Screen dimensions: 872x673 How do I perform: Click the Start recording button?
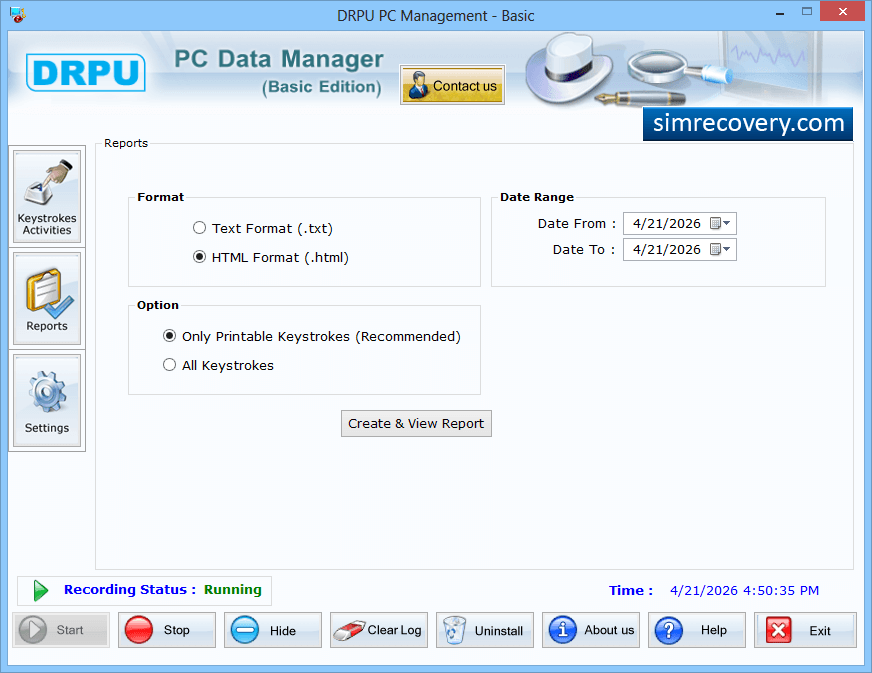pyautogui.click(x=61, y=630)
